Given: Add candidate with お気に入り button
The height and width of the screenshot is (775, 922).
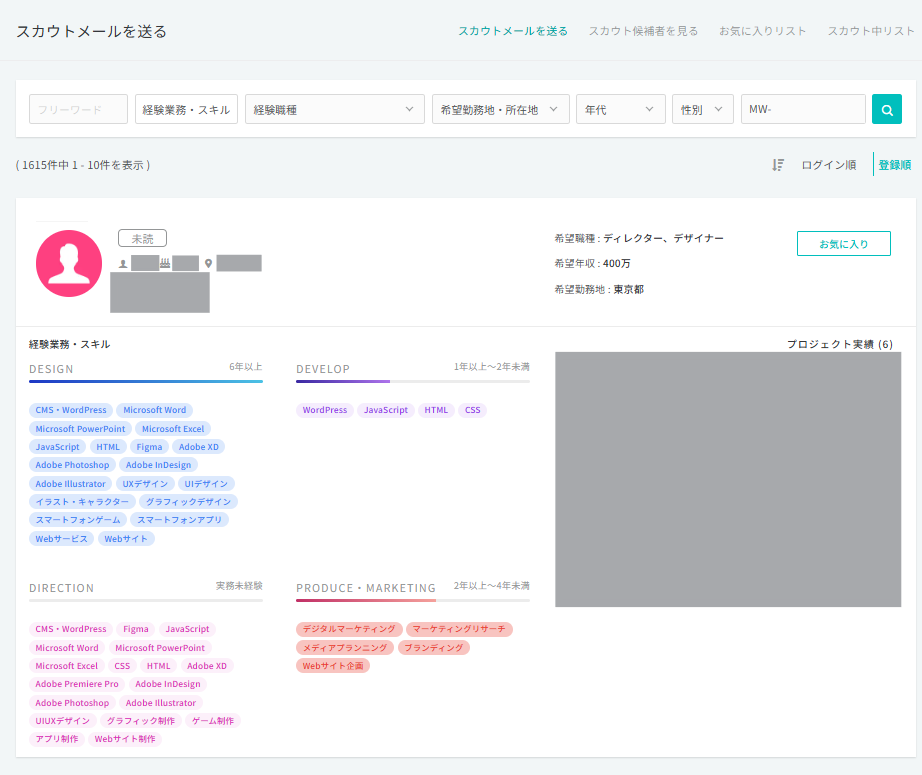Looking at the screenshot, I should [x=844, y=243].
